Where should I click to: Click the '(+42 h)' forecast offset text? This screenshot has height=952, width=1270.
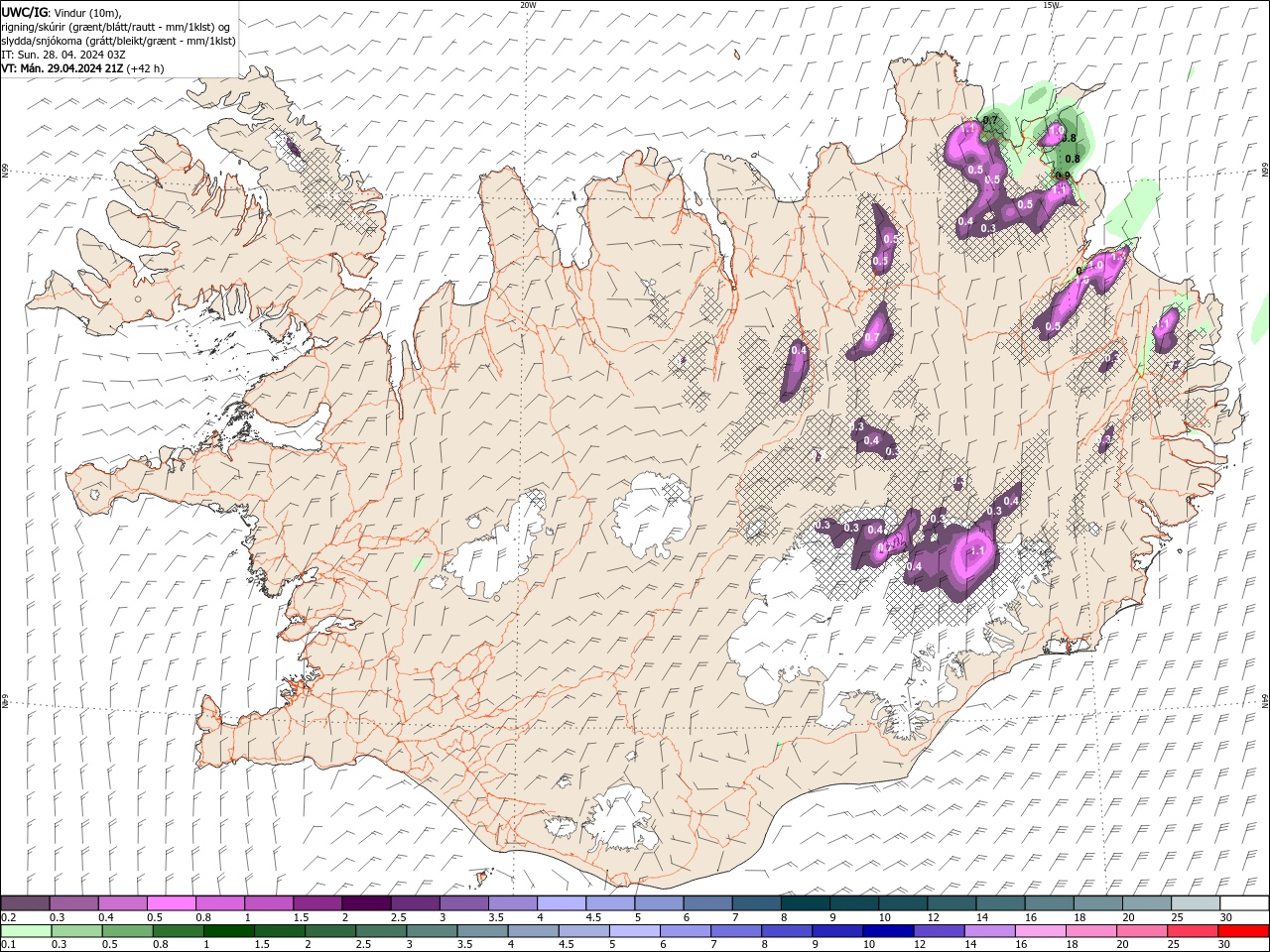pyautogui.click(x=146, y=68)
